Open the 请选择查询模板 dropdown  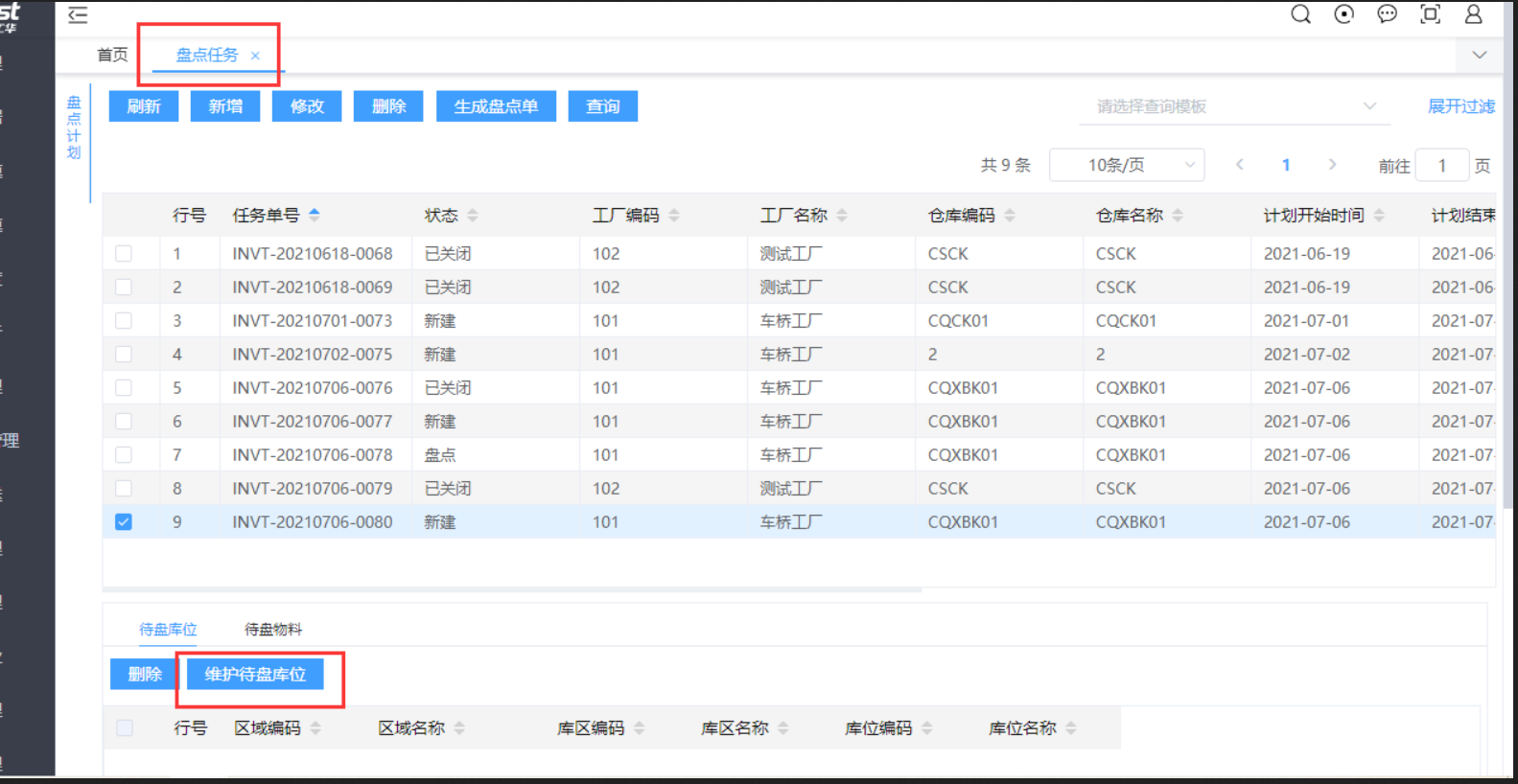(1237, 106)
